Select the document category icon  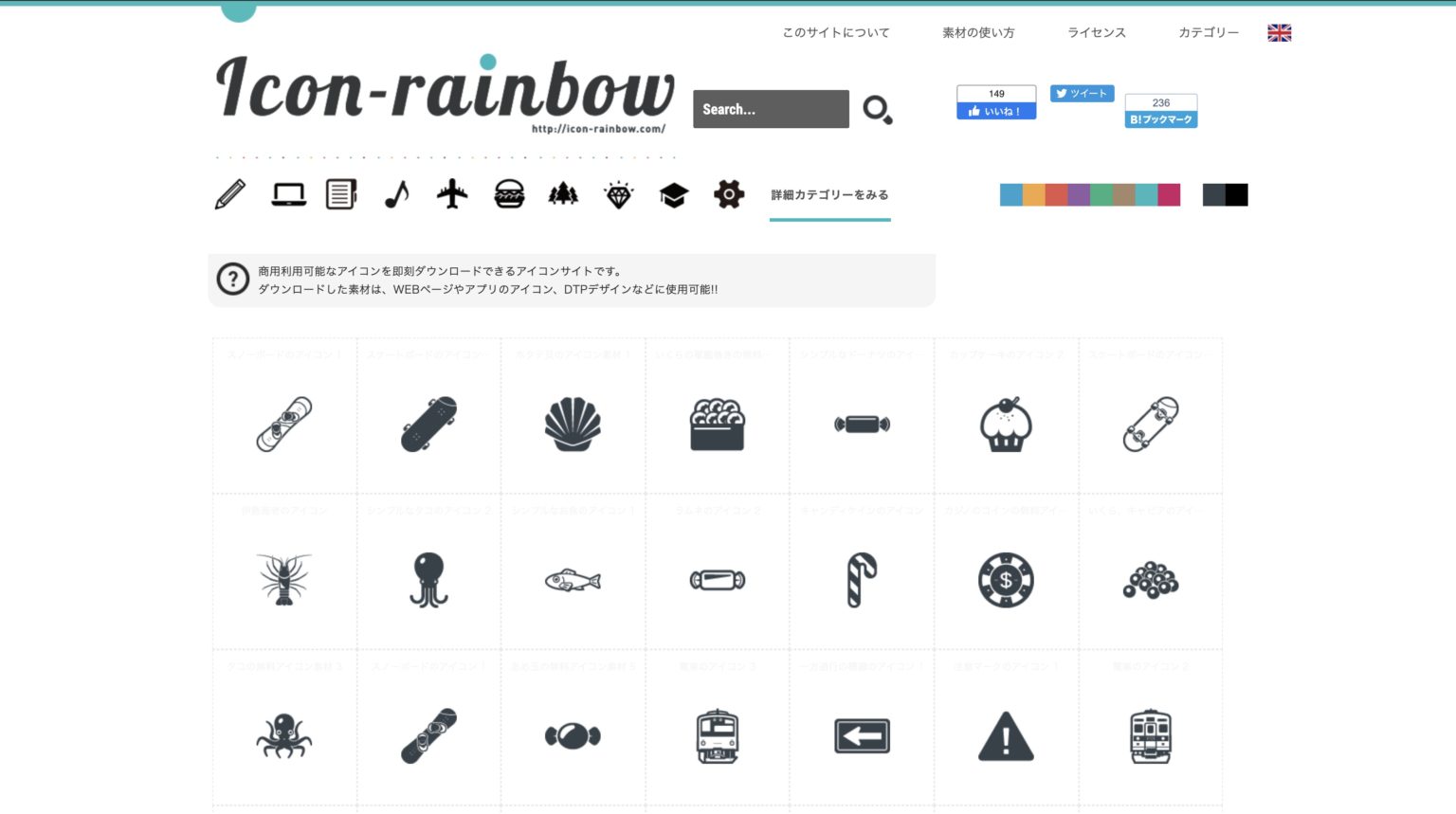341,193
